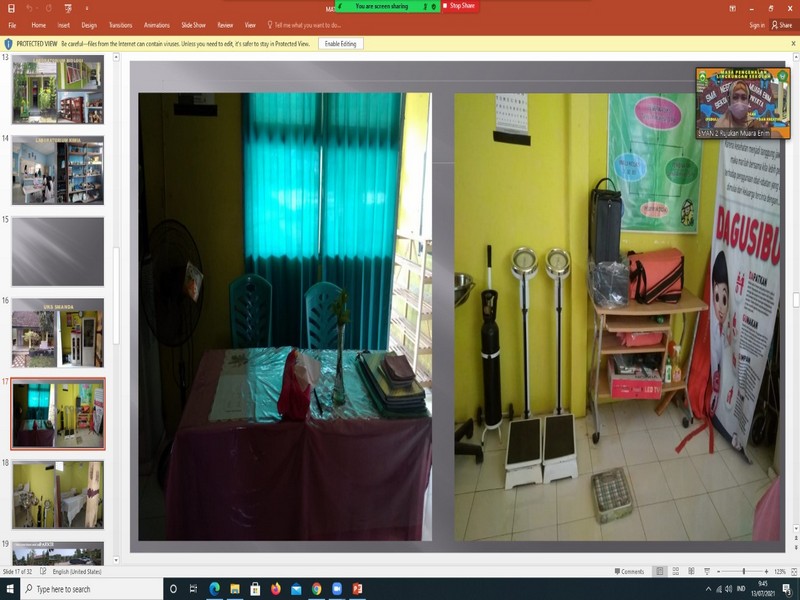Open Firefox from the taskbar
Screen dimensions: 800x600
pos(276,589)
